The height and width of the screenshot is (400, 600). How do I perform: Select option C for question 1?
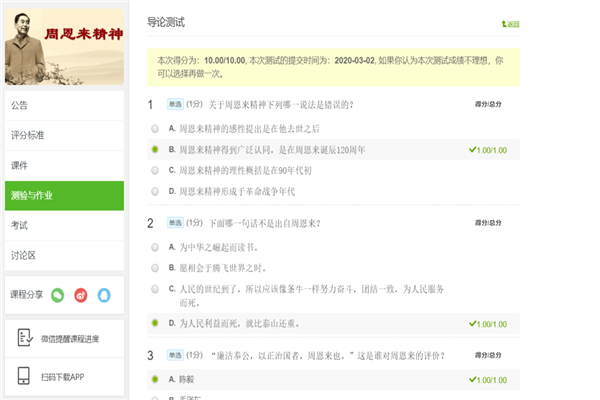[154, 170]
